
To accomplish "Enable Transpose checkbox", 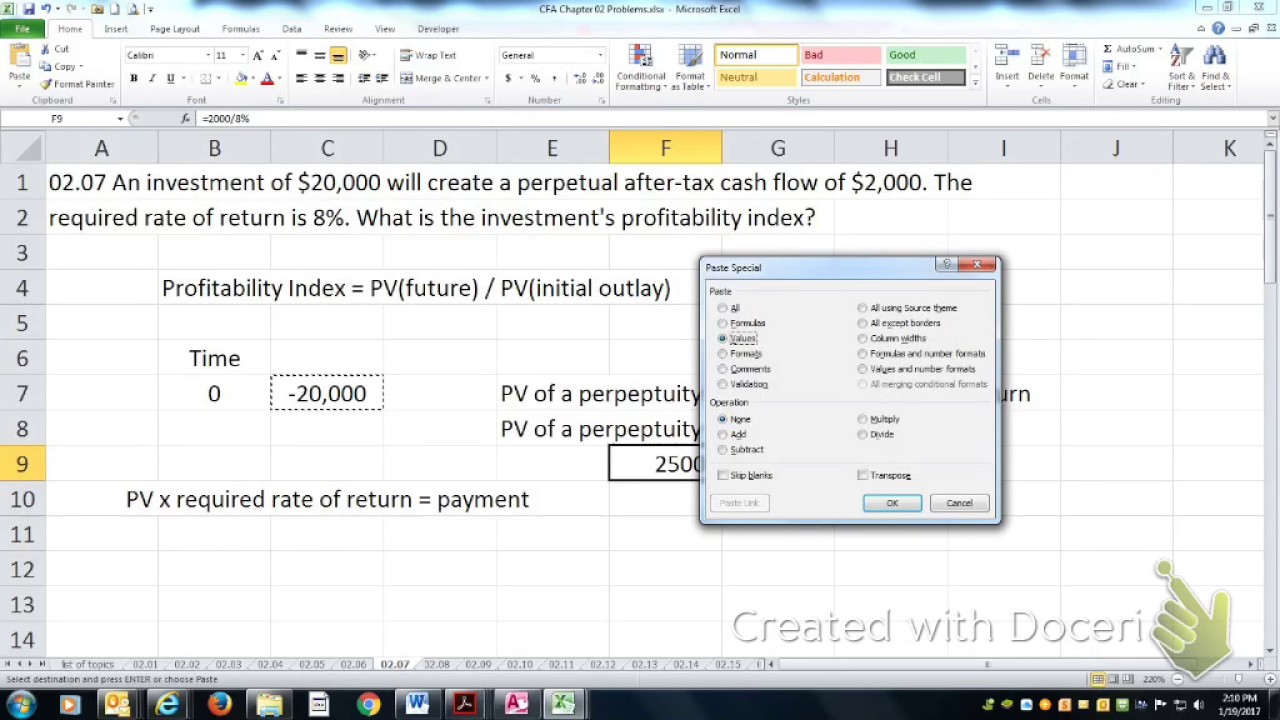I will click(x=863, y=475).
